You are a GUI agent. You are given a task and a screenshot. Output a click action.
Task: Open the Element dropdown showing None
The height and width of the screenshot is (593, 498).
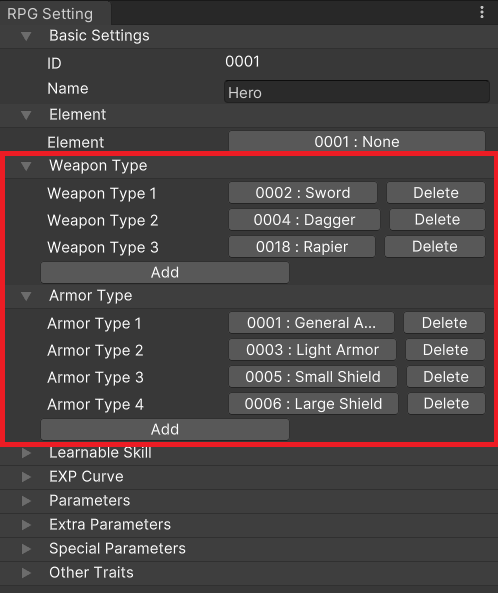tap(357, 142)
